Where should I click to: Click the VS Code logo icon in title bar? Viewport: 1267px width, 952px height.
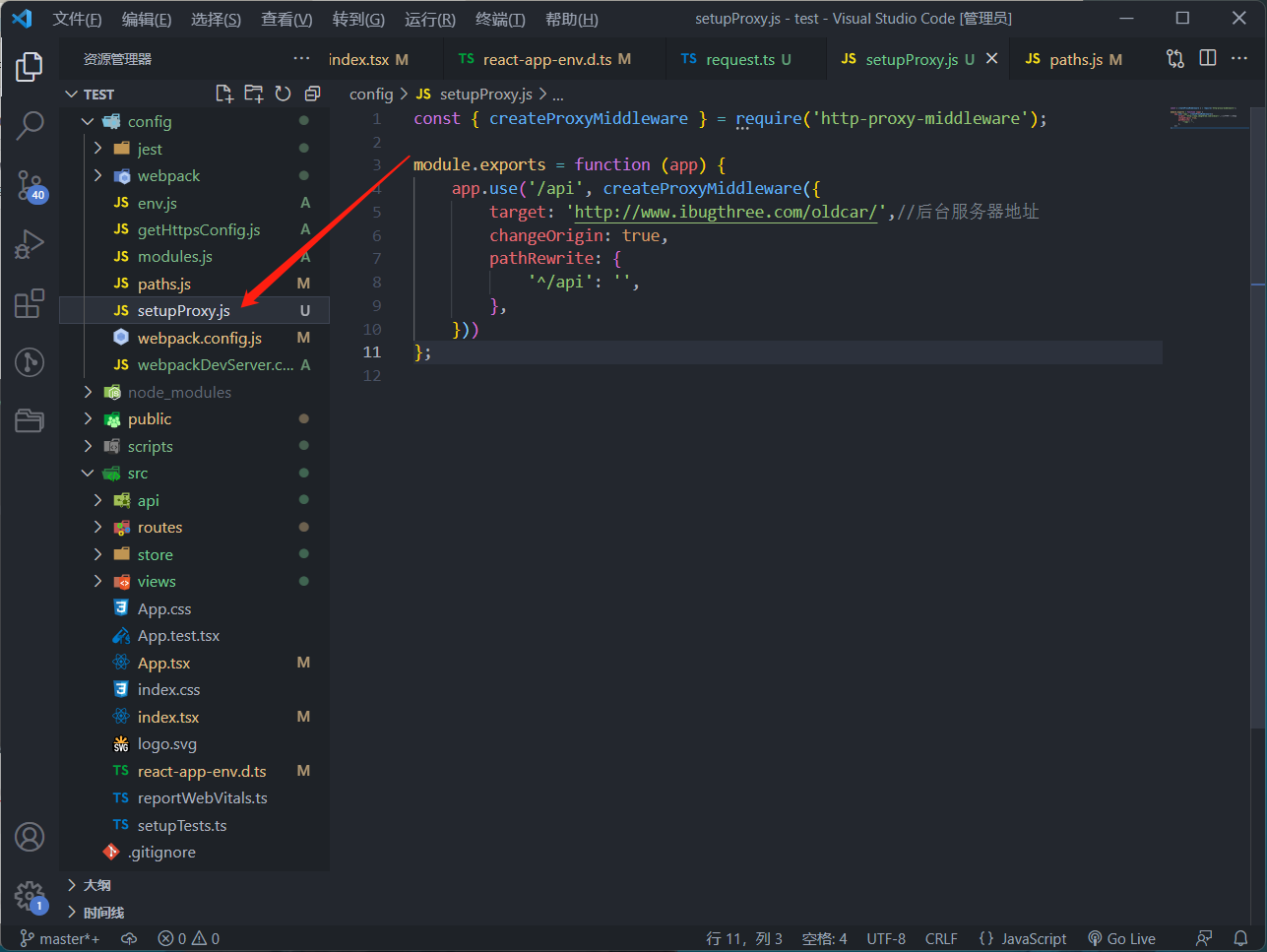click(x=22, y=19)
